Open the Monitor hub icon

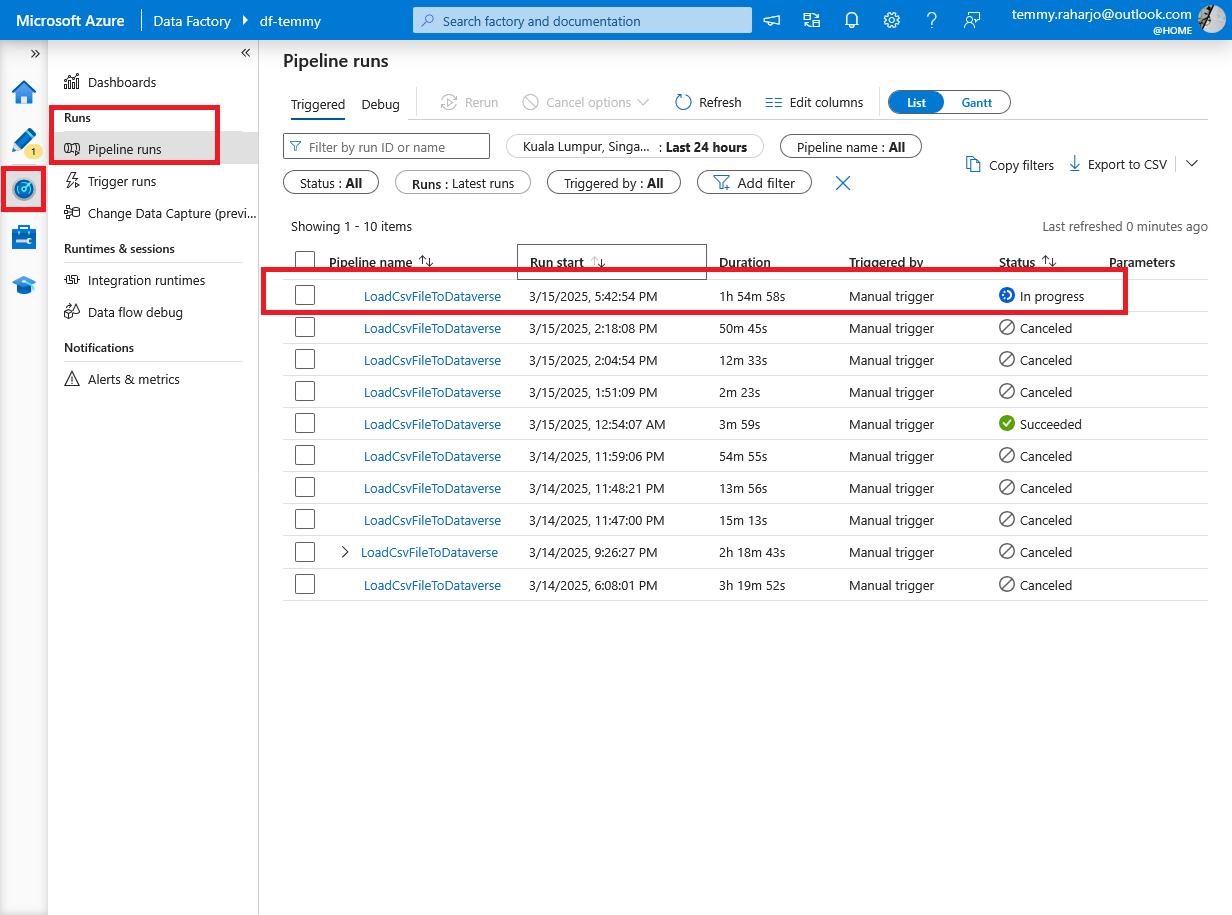(23, 188)
